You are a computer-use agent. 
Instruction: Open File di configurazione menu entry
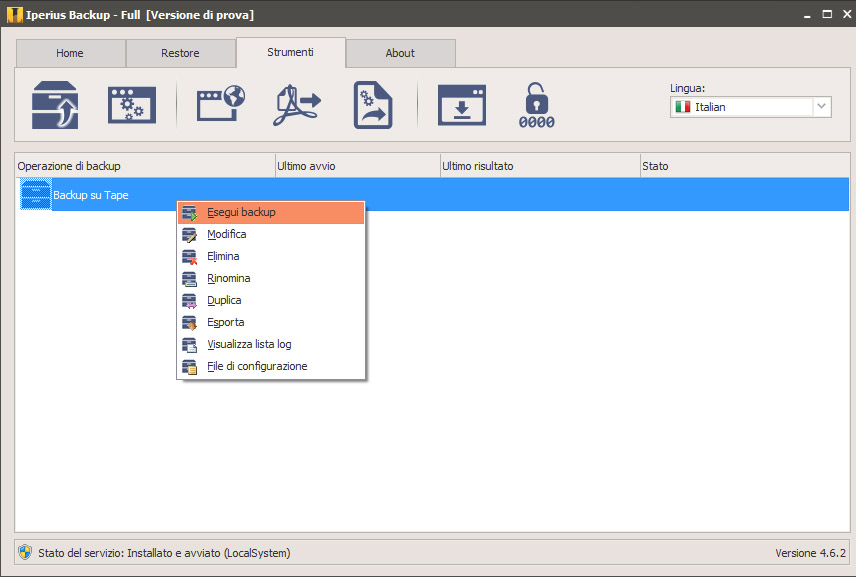click(x=271, y=366)
